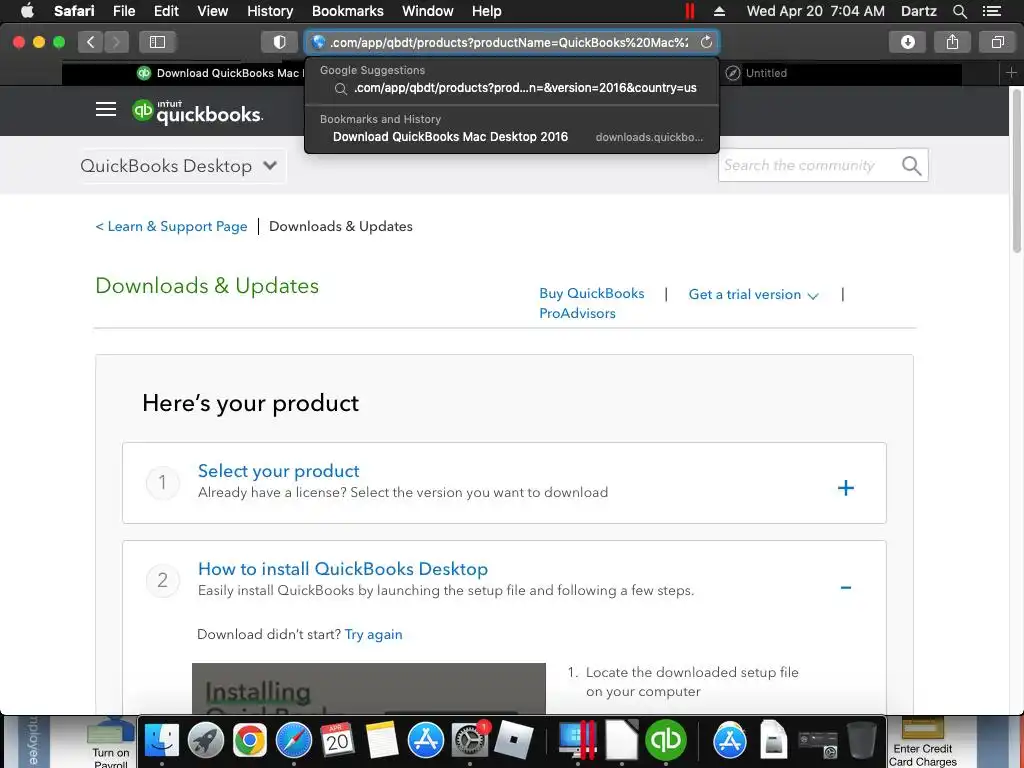
Task: Open the Roblox icon in the dock
Action: click(x=514, y=741)
